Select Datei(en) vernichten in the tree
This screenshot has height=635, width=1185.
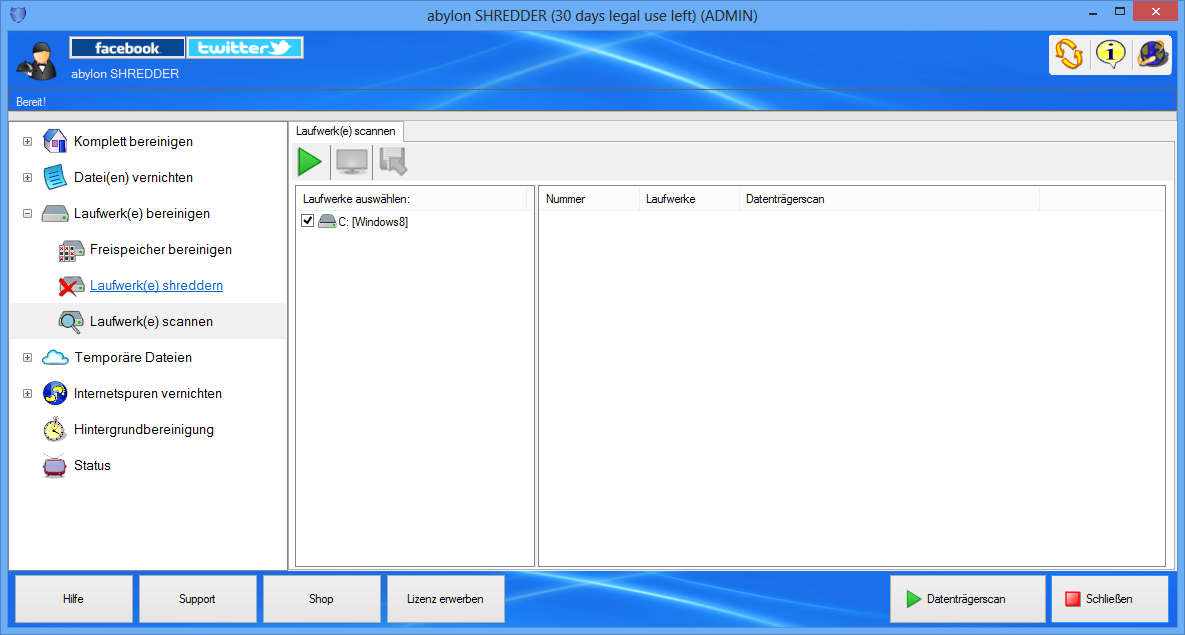coord(133,178)
